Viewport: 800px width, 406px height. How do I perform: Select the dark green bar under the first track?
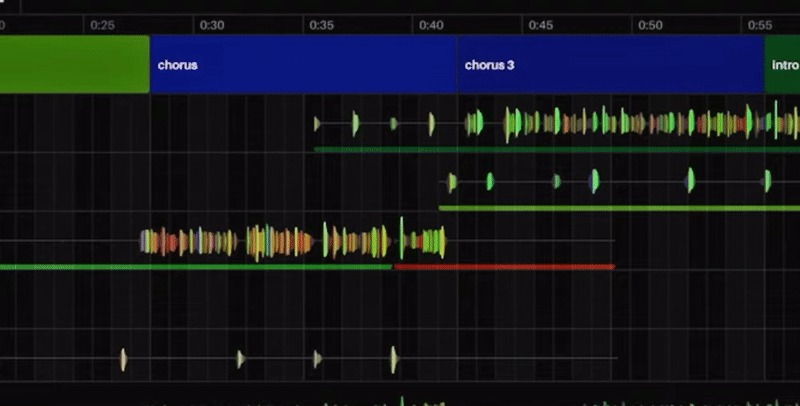tap(557, 150)
